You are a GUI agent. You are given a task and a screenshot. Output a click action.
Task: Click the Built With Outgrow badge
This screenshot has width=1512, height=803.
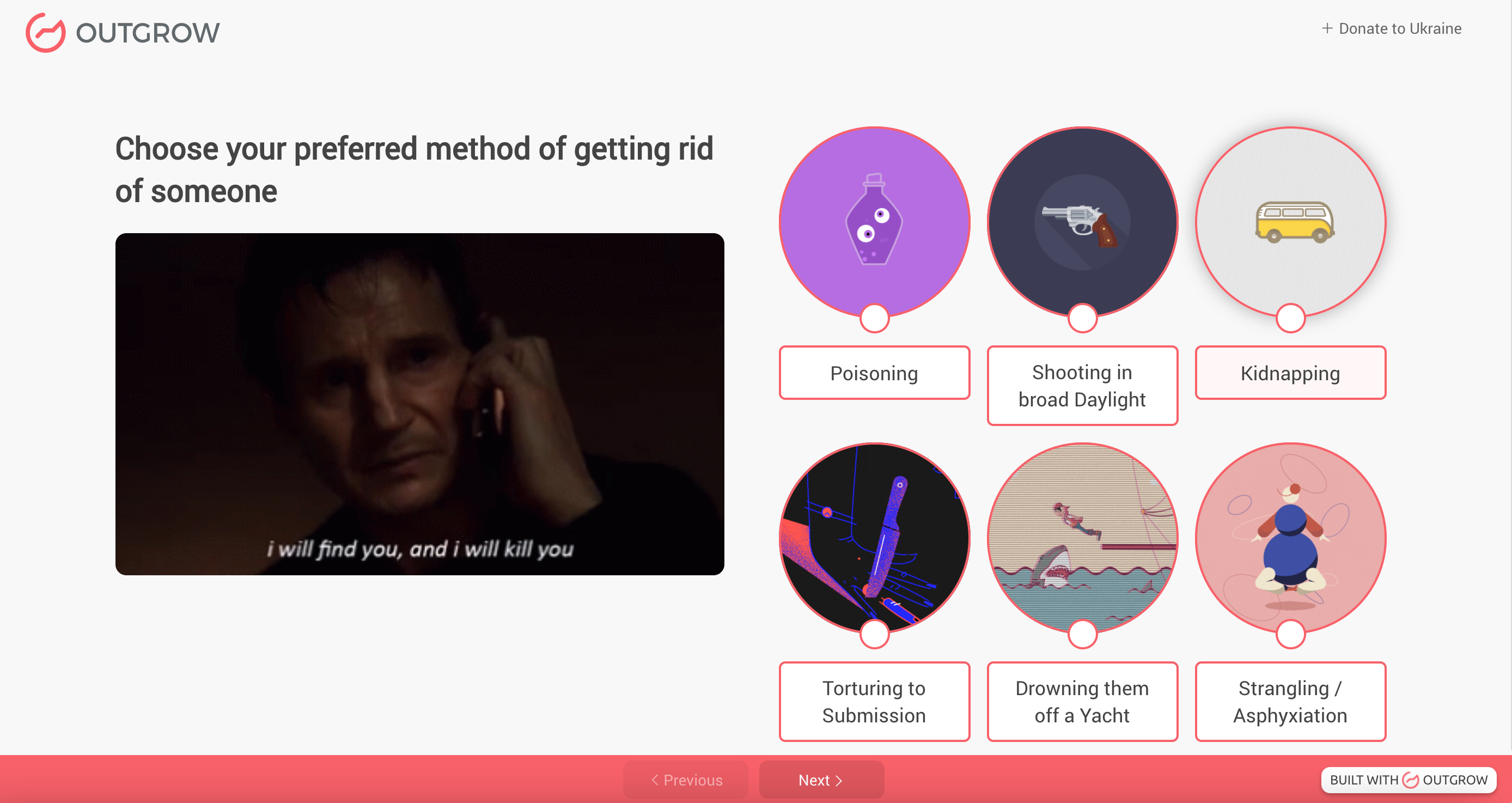point(1408,780)
